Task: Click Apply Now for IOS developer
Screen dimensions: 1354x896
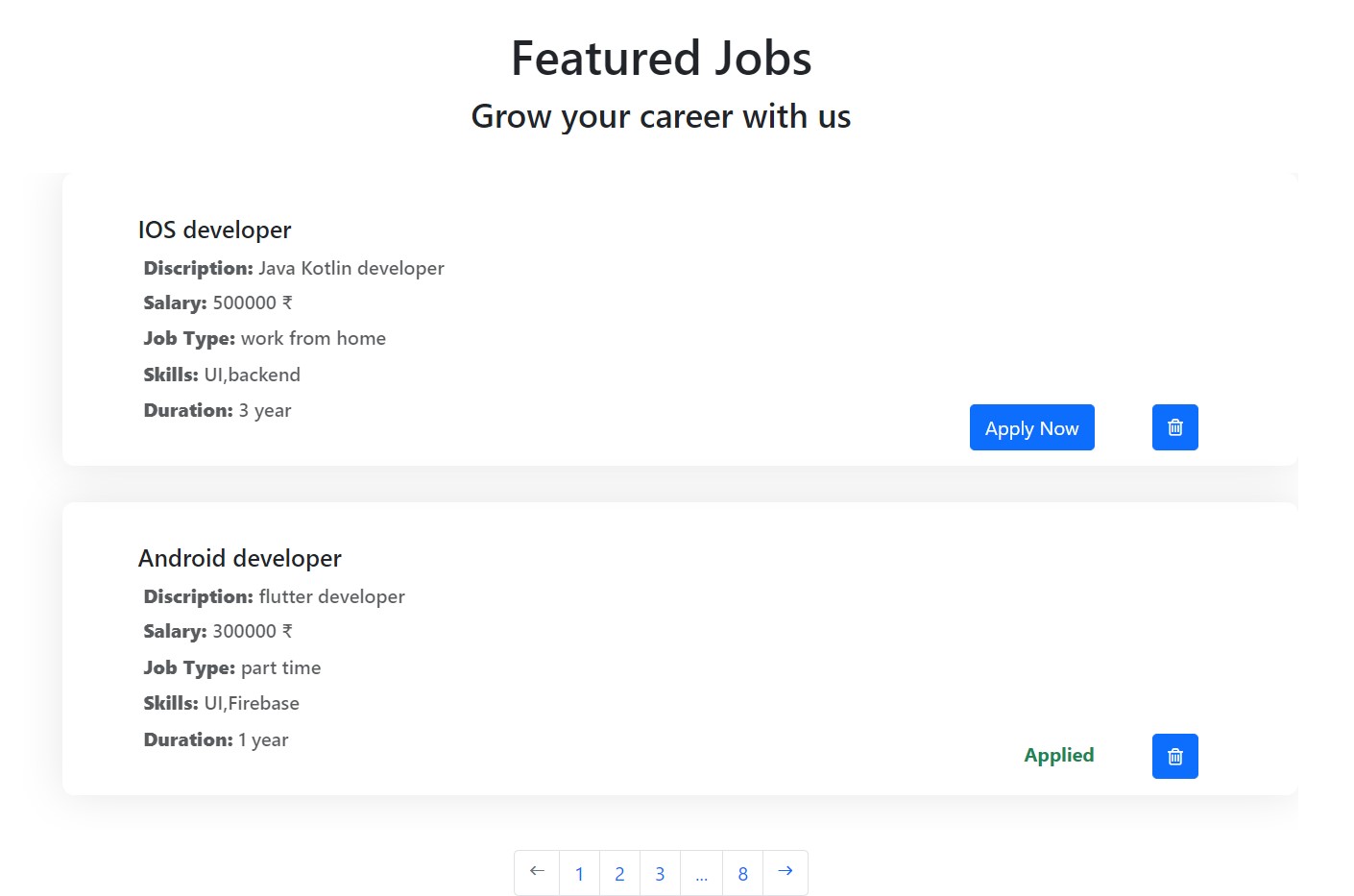Action: [1031, 427]
